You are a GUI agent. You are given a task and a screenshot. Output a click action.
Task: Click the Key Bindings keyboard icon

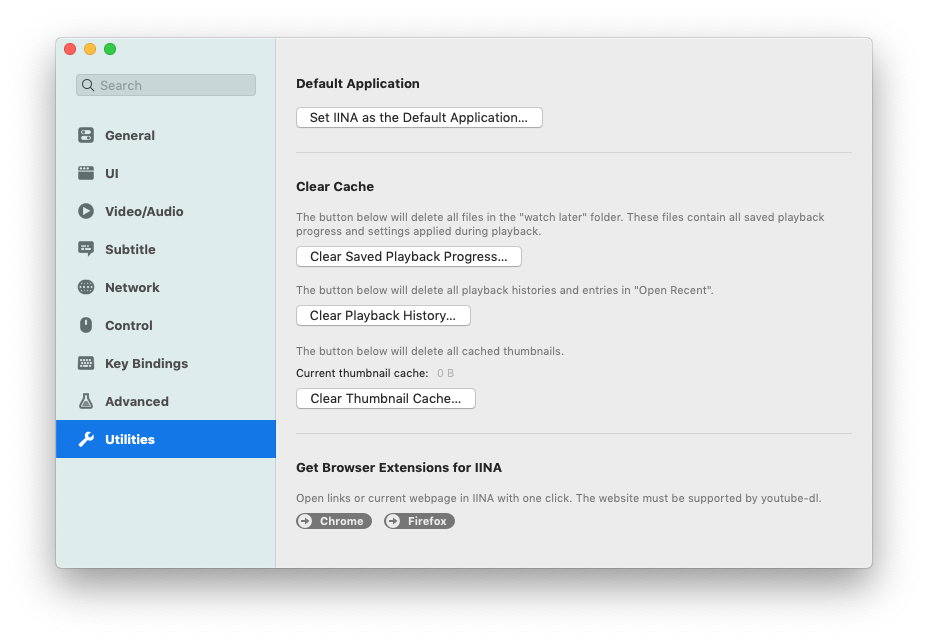(x=86, y=363)
